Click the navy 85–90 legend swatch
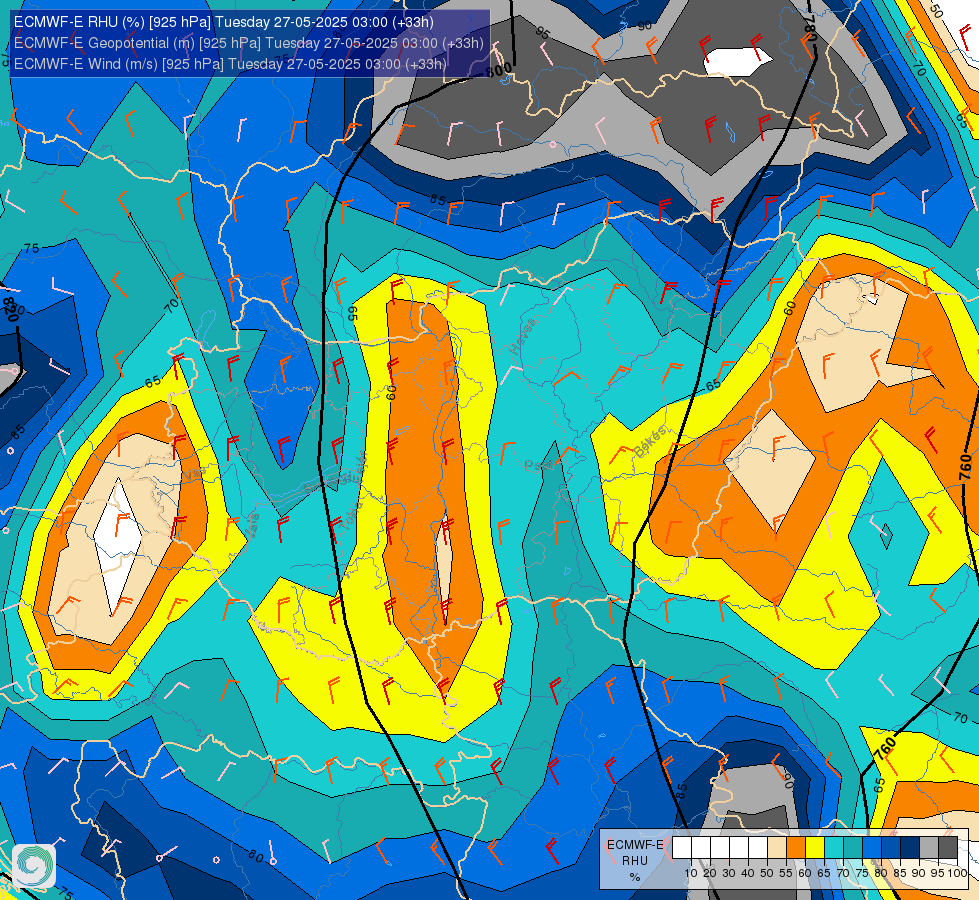 [x=910, y=848]
